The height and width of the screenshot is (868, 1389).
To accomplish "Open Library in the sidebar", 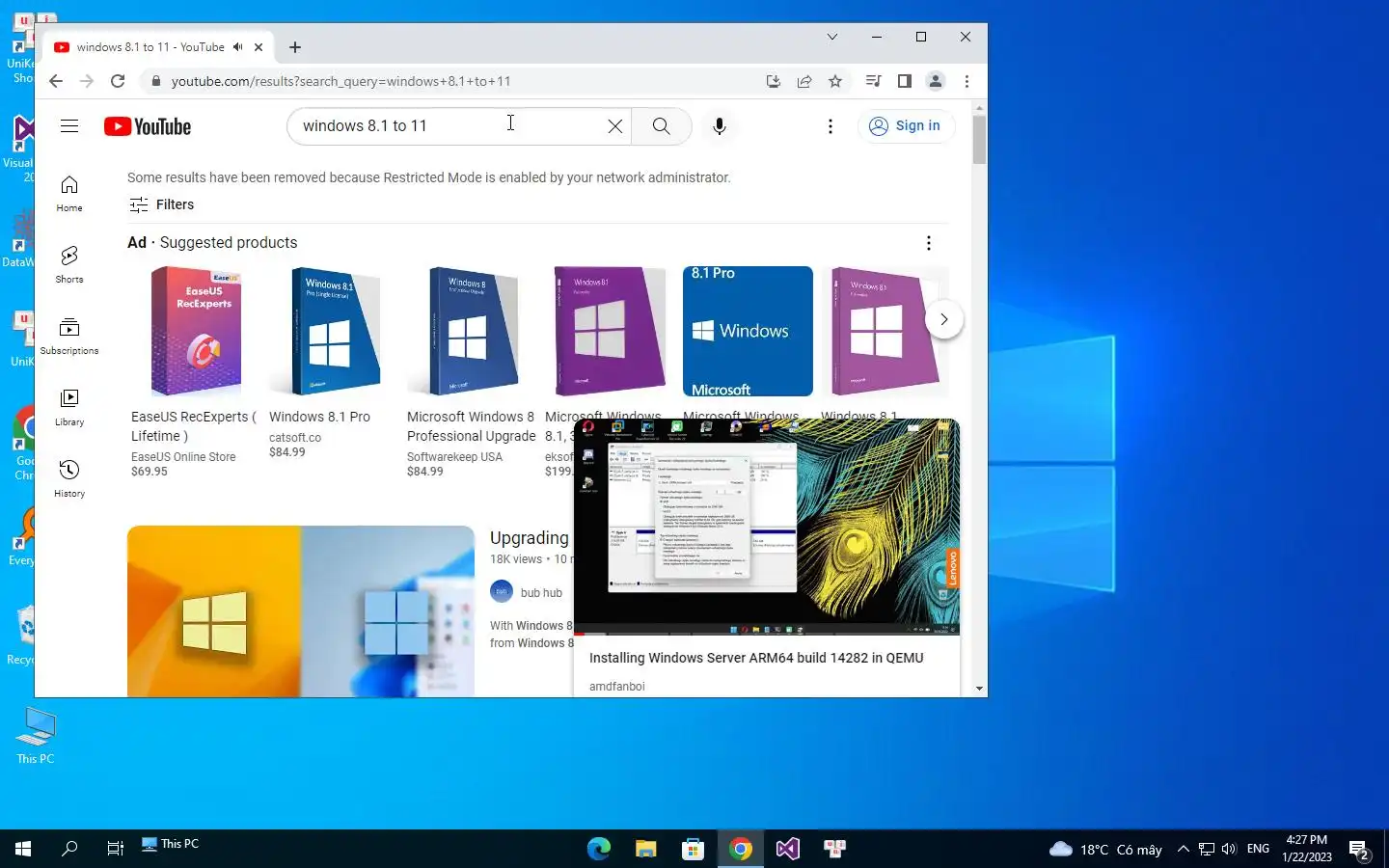I will tap(69, 407).
